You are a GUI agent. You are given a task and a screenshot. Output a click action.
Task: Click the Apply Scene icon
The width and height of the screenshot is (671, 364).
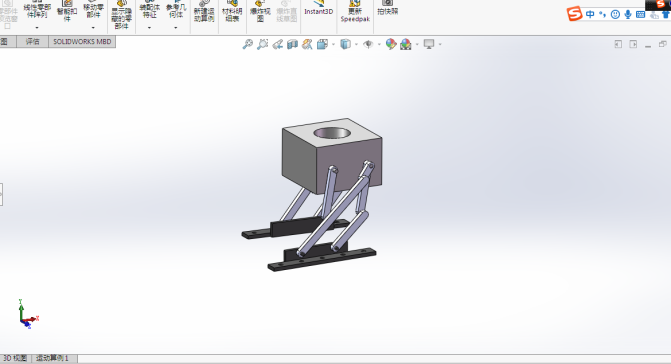[x=406, y=44]
